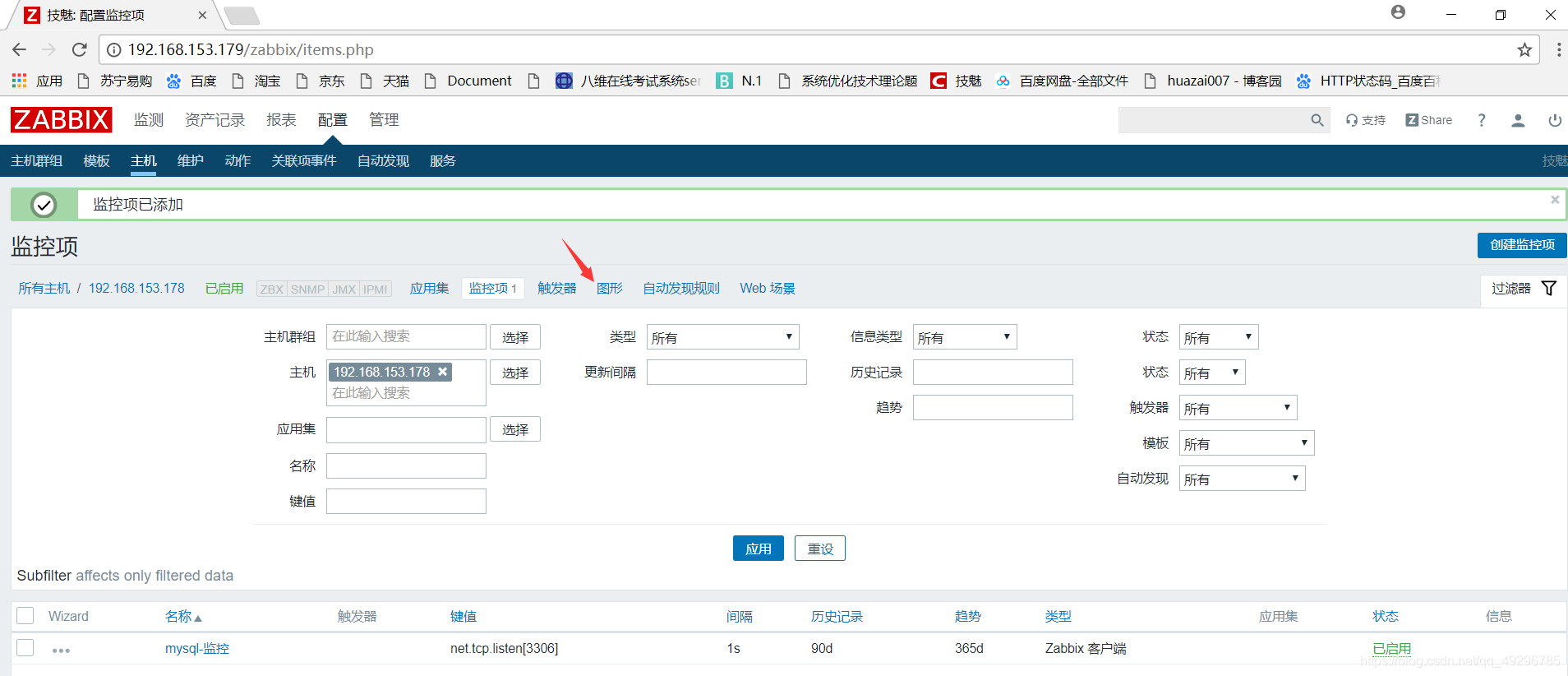Open the 技魅 bookmark
1568x676 pixels.
(957, 81)
